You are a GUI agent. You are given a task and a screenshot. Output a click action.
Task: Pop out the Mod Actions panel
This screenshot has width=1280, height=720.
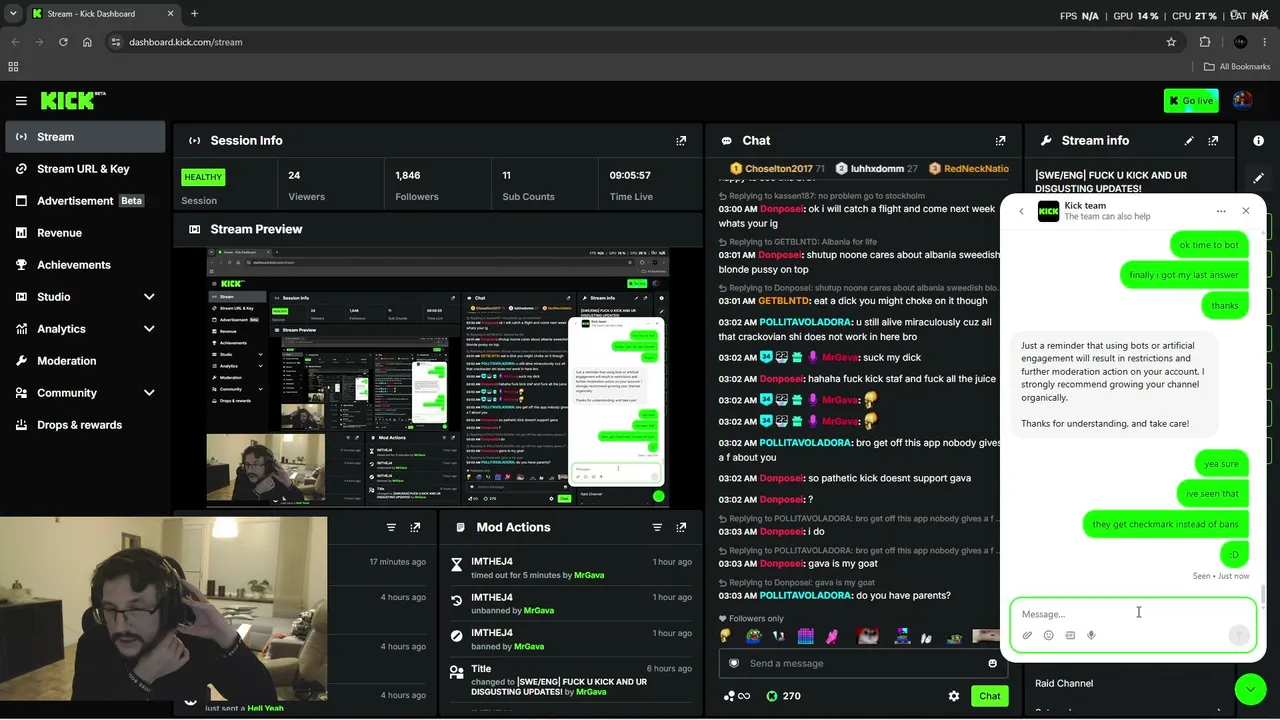[x=681, y=527]
